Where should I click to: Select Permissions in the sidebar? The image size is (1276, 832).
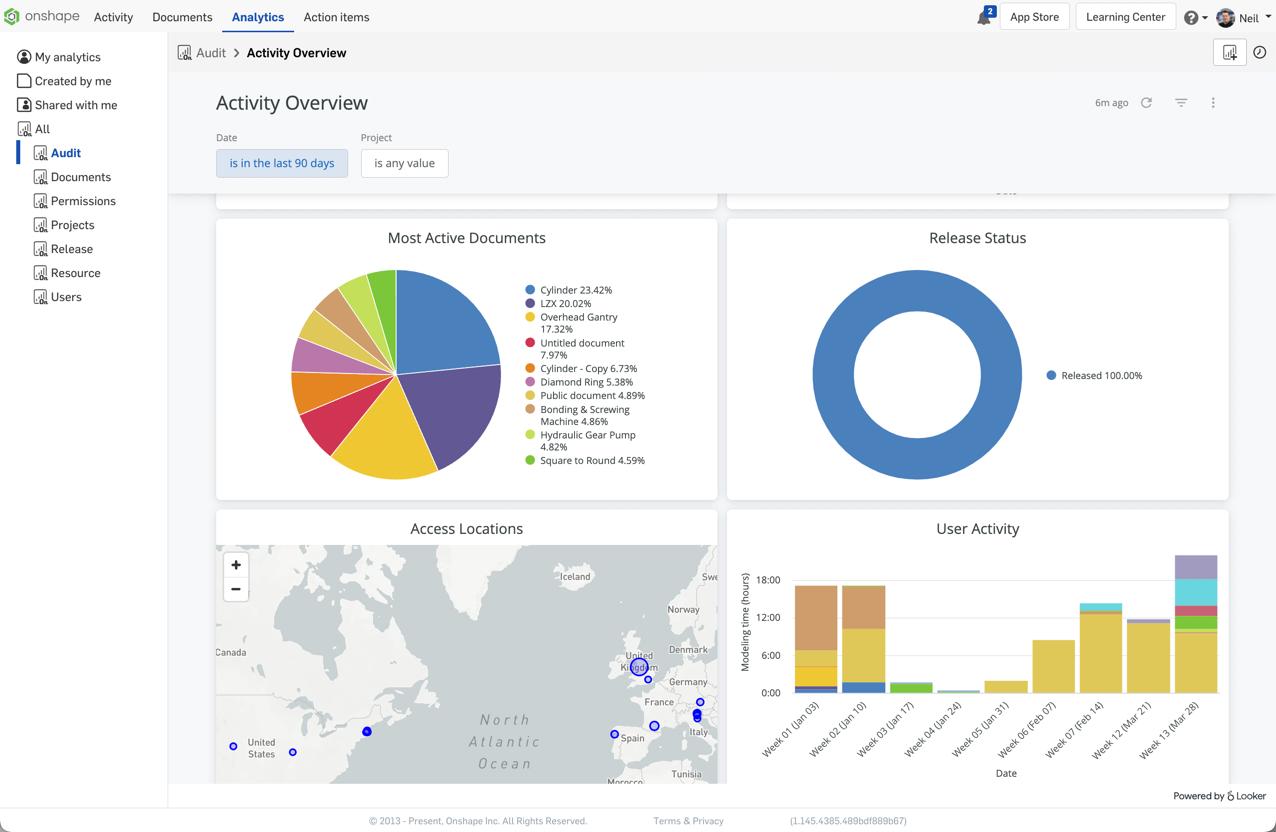tap(83, 201)
